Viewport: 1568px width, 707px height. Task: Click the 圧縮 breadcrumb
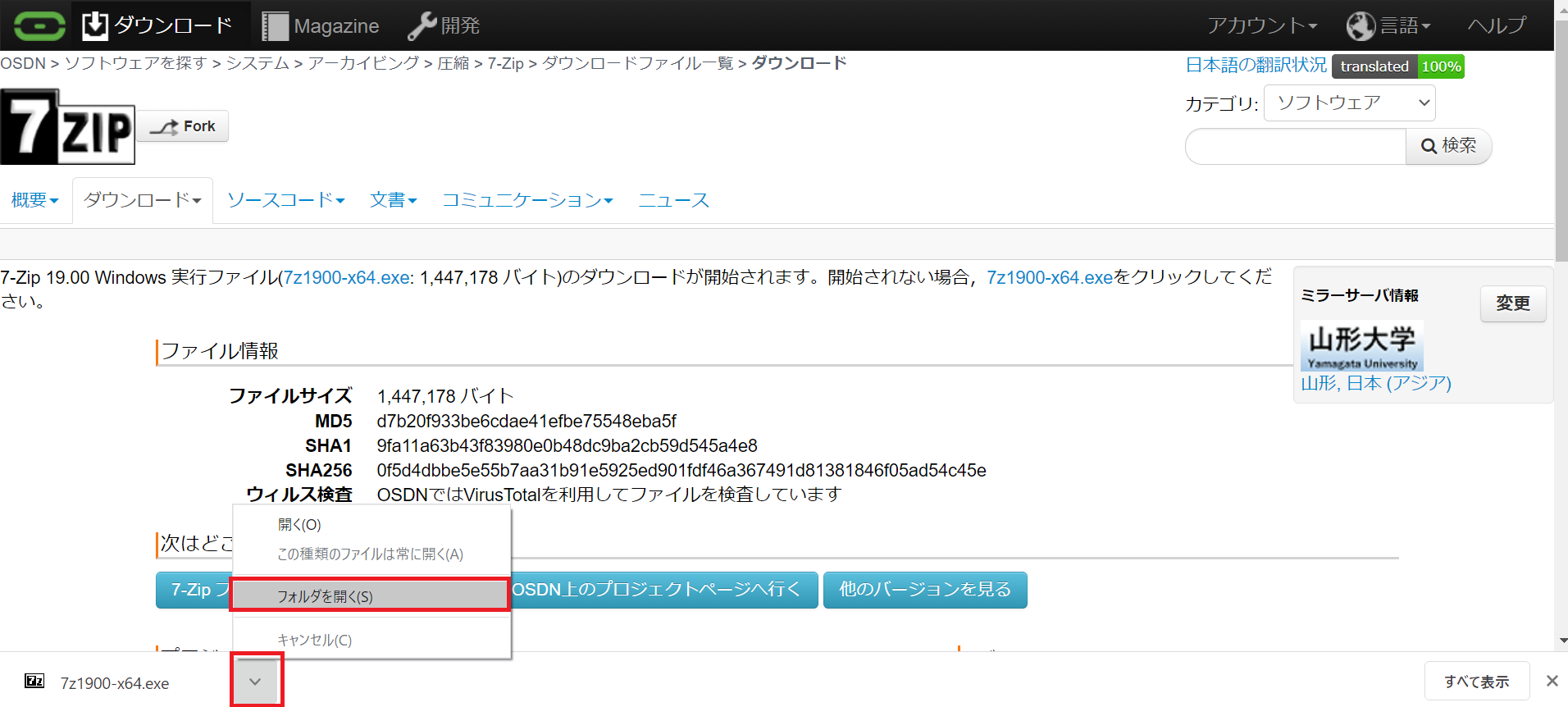pos(454,64)
